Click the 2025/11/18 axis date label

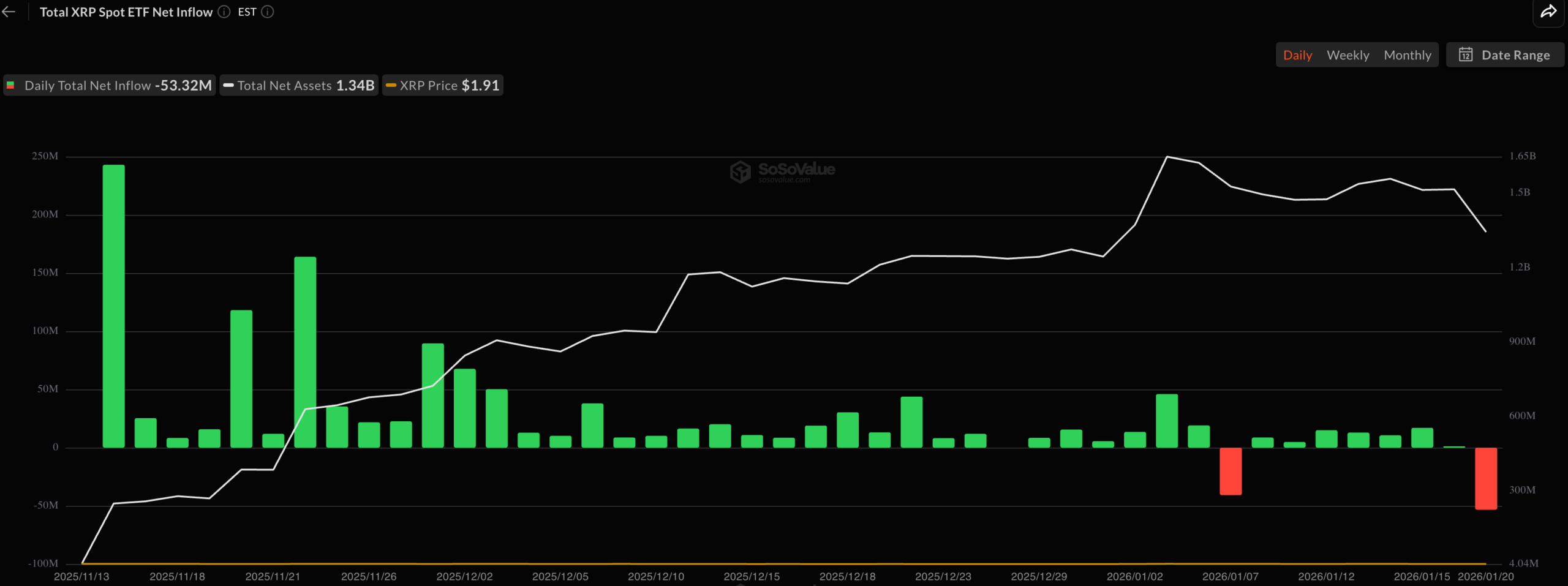tap(177, 576)
